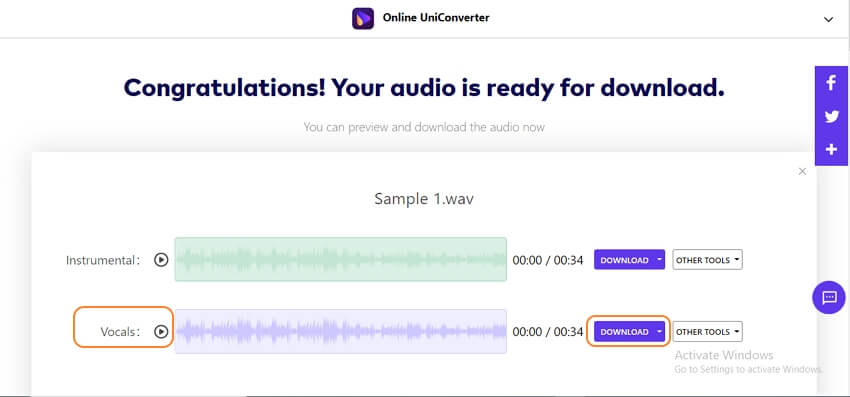Image resolution: width=850 pixels, height=397 pixels.
Task: Click the Sample 1.wav file name
Action: coord(424,199)
